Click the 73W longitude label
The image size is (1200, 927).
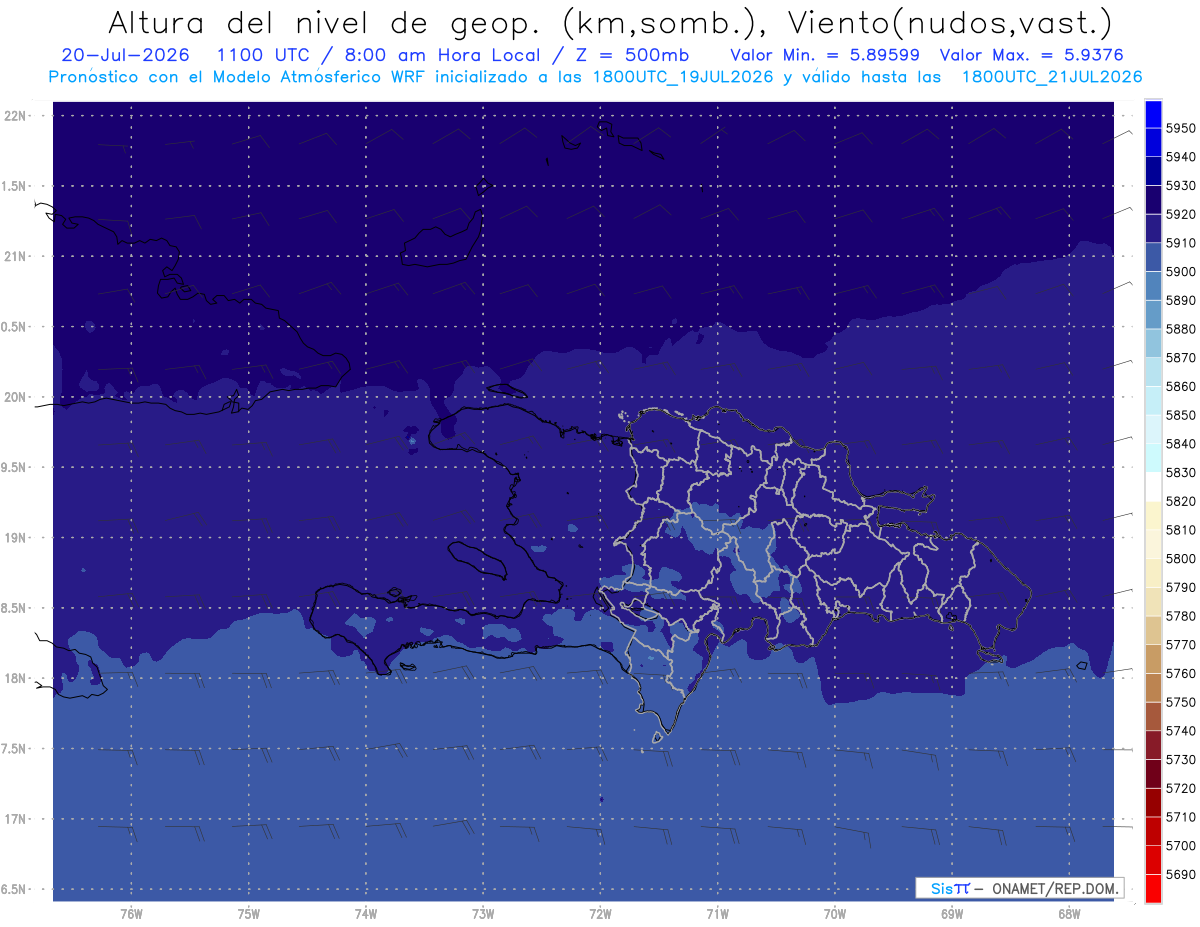point(483,914)
